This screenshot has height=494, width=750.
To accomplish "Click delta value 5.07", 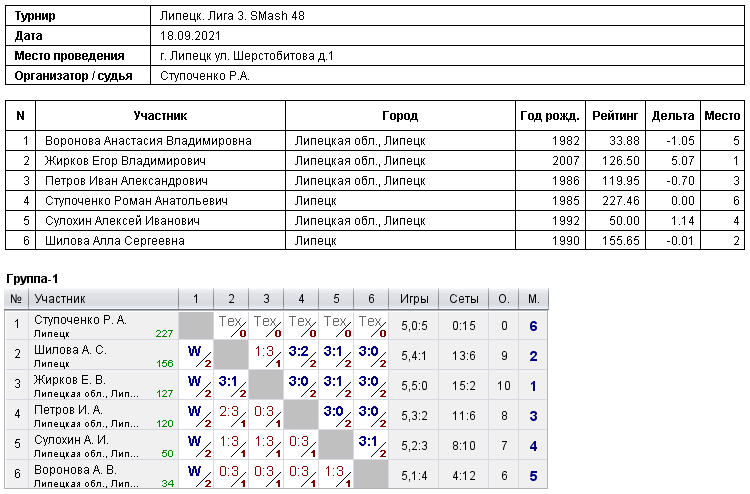I will coord(682,161).
